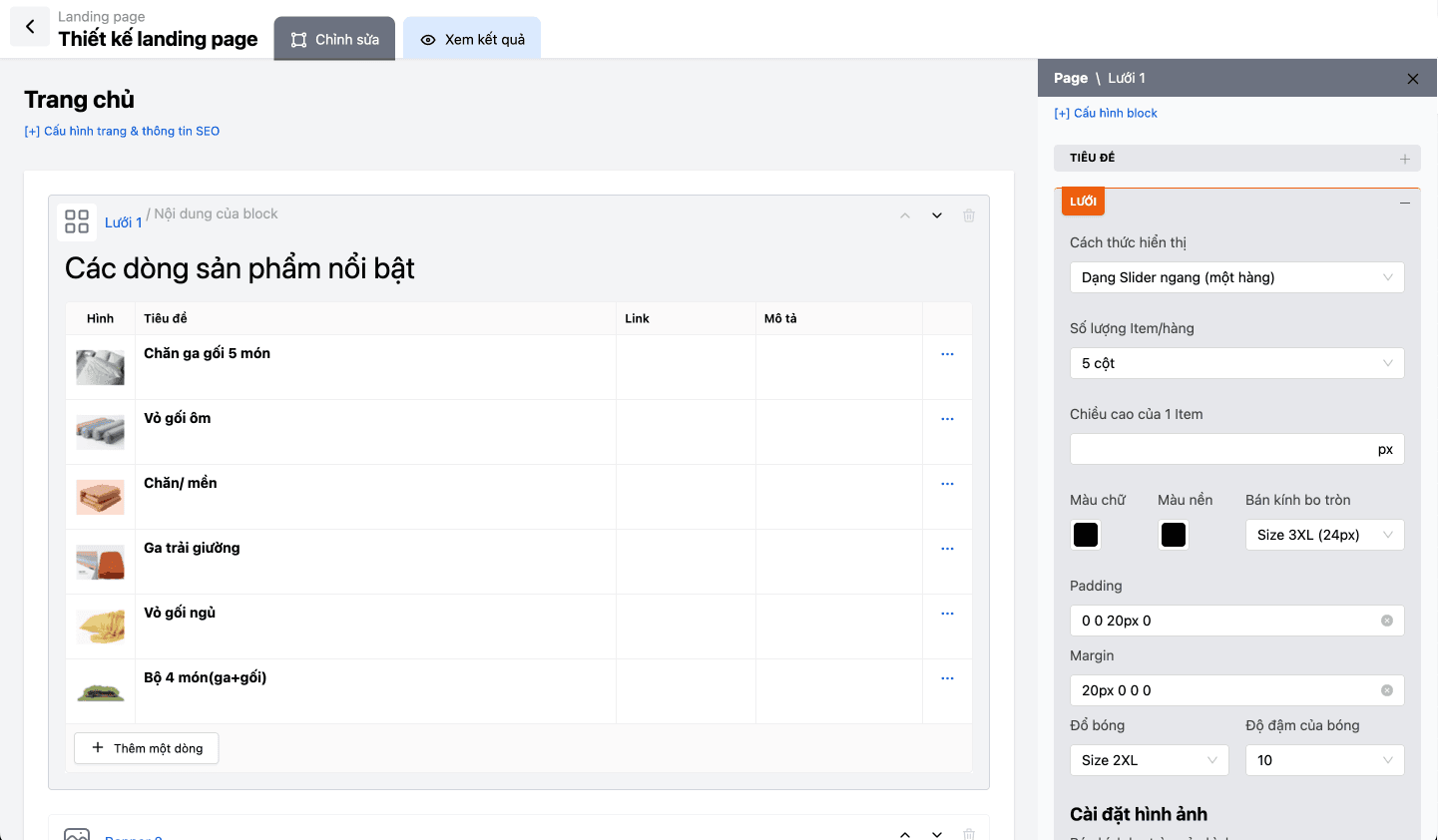The image size is (1438, 840).
Task: Click the grid icon next to Lưới 1
Action: 77,221
